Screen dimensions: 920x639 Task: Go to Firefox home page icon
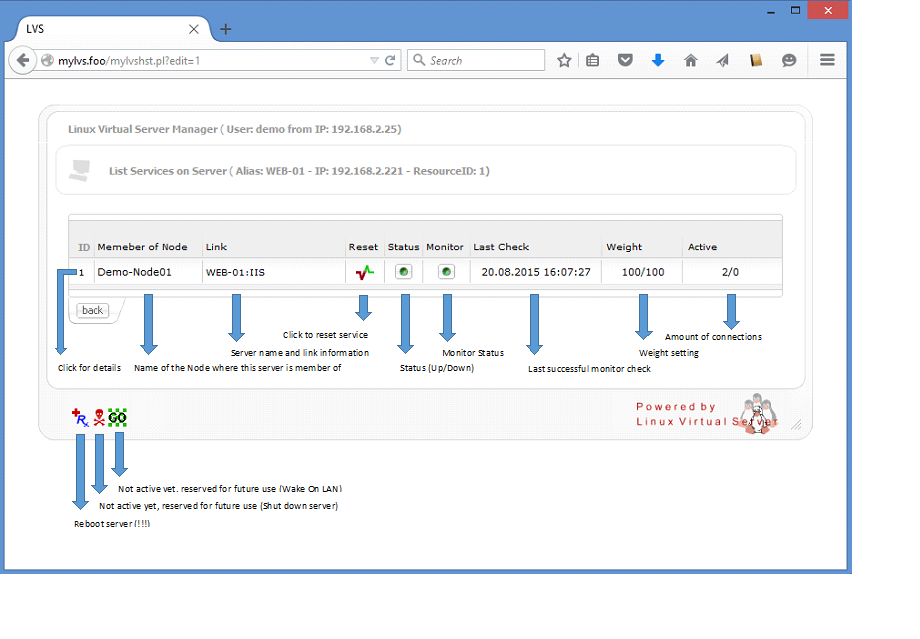[690, 60]
